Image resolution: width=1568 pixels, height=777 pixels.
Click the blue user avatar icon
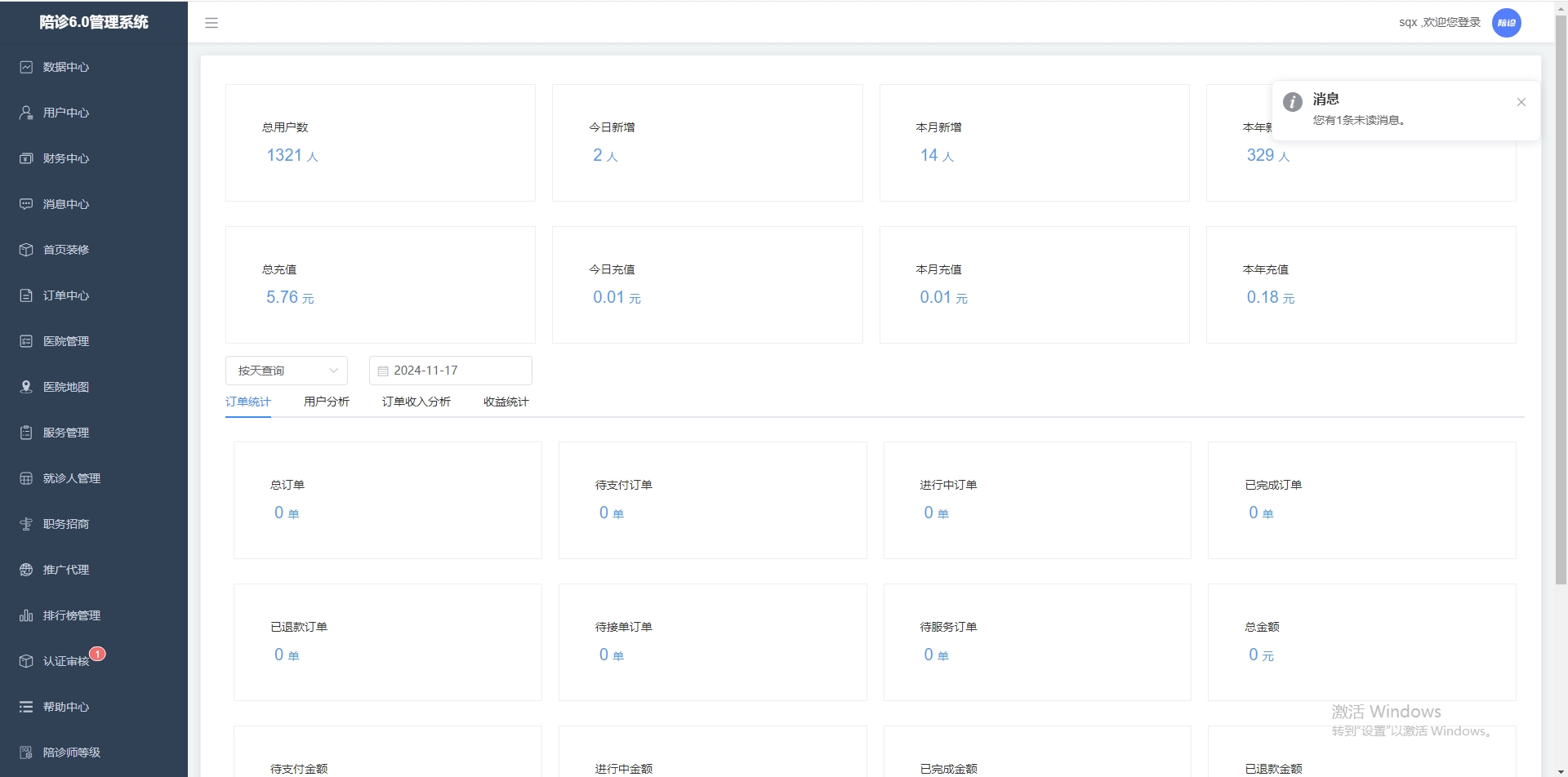[1506, 23]
